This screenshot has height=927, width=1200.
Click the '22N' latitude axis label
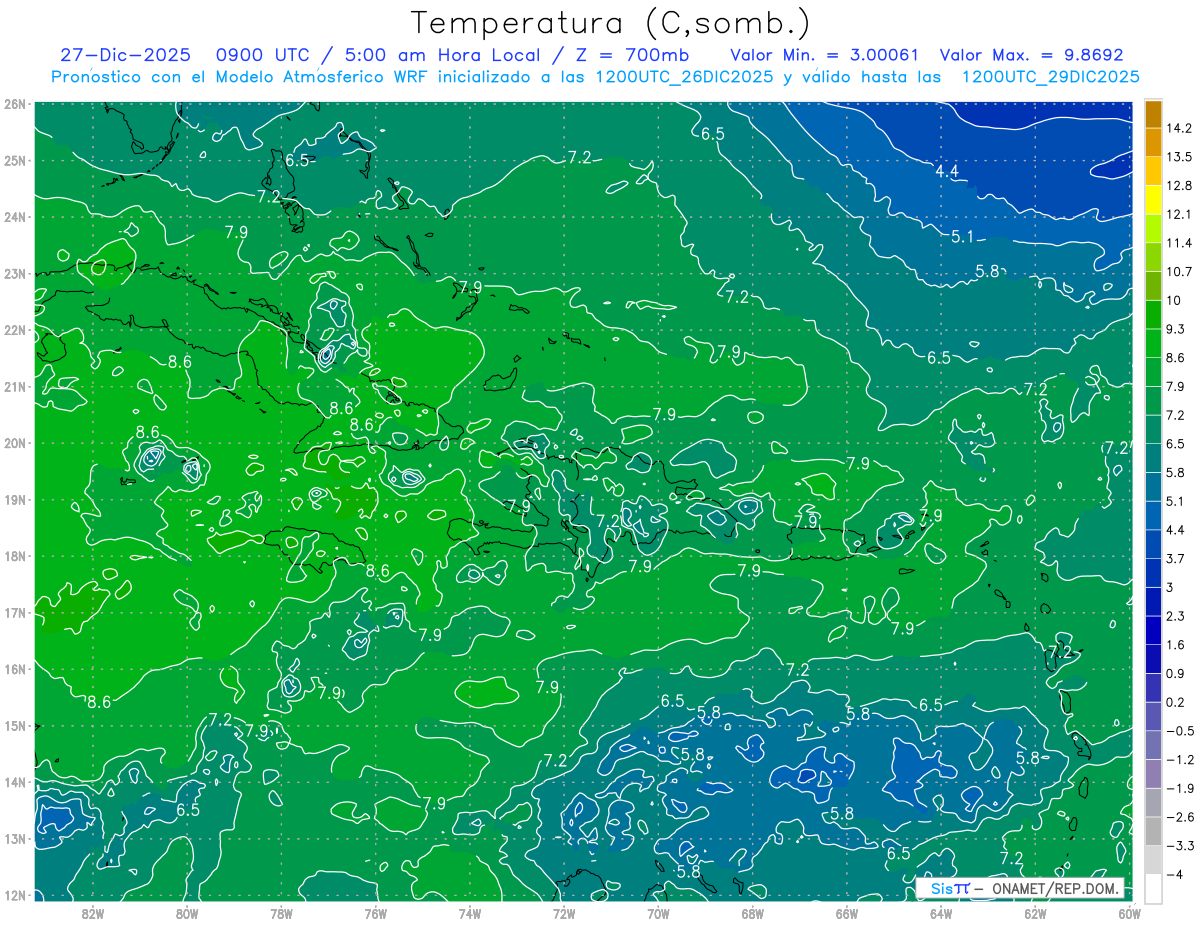[15, 330]
